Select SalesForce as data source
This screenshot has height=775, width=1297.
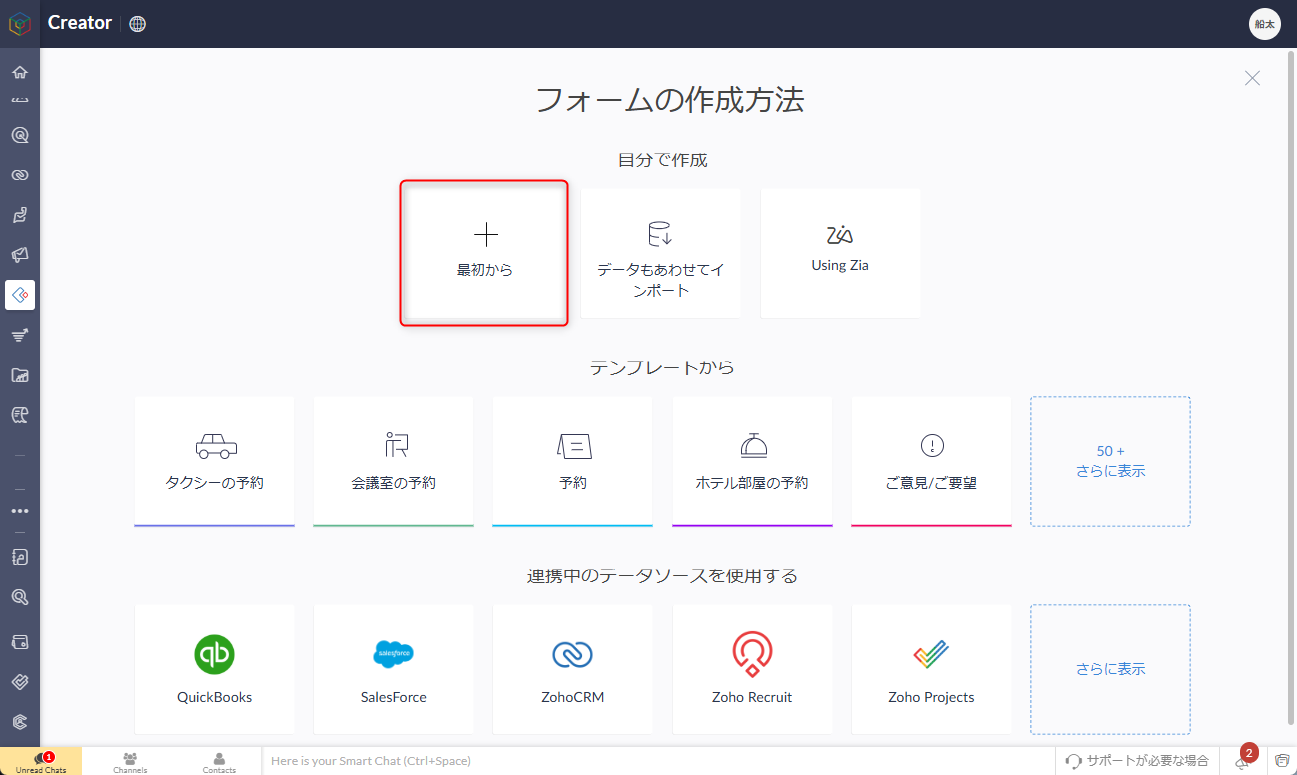point(393,669)
